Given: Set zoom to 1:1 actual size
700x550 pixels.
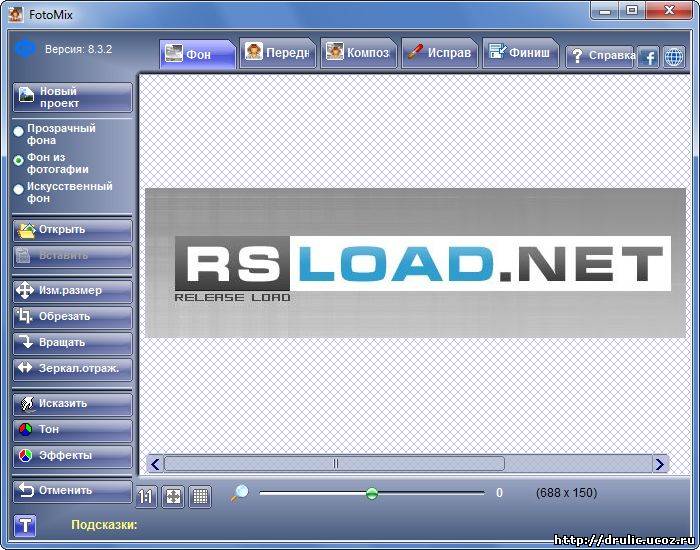Looking at the screenshot, I should click(x=146, y=496).
